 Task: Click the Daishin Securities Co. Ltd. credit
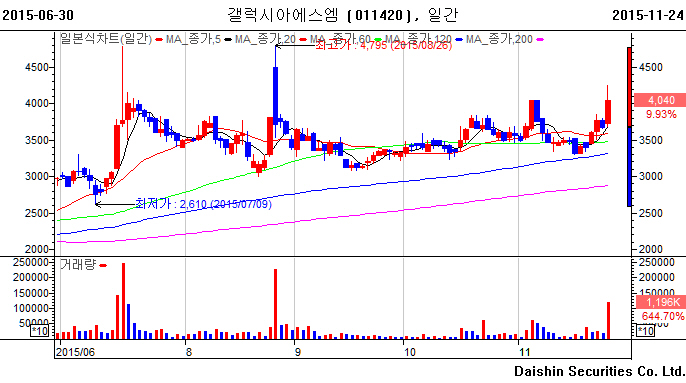[x=599, y=371]
